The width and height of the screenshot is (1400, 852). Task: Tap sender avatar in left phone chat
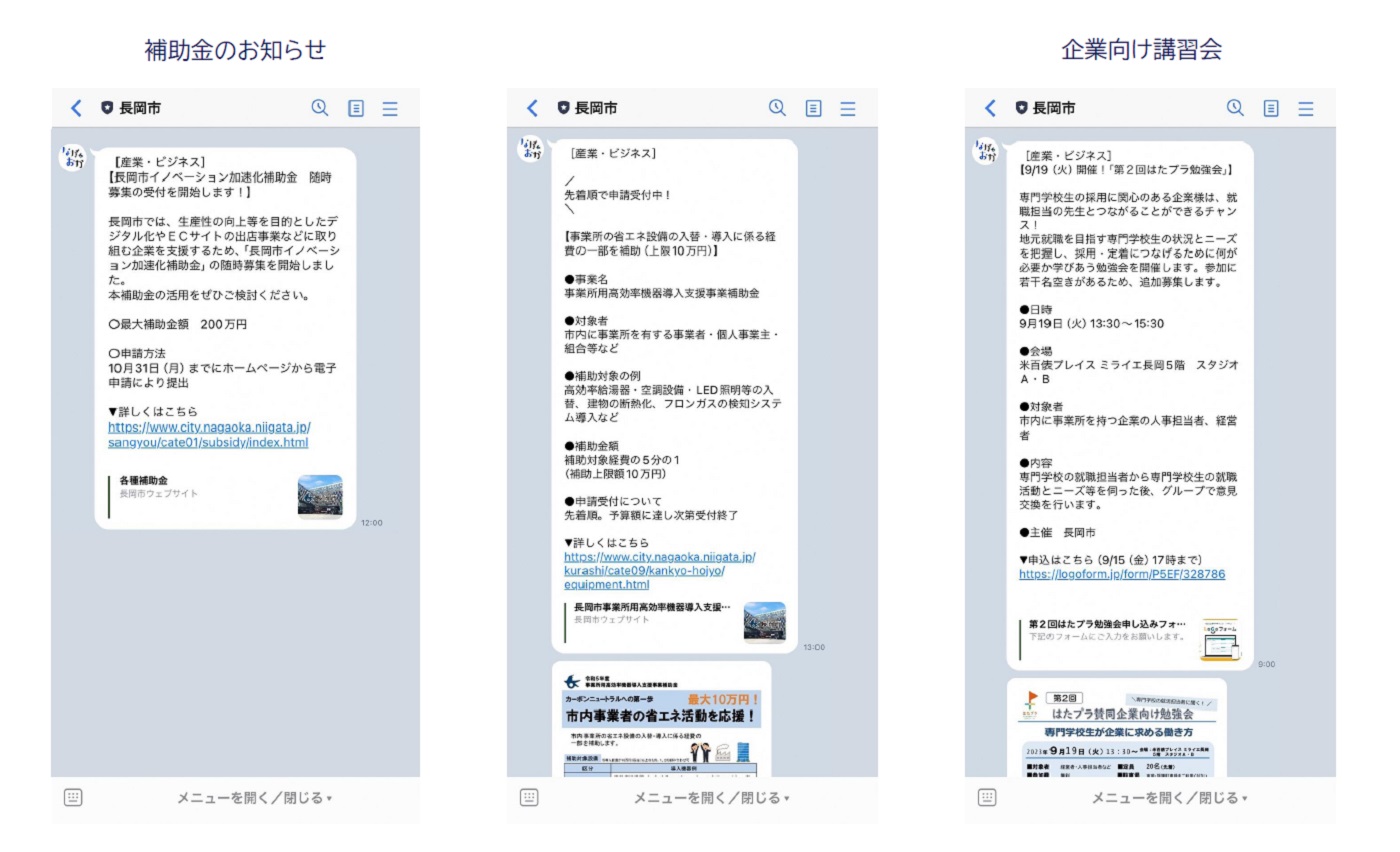pyautogui.click(x=74, y=157)
